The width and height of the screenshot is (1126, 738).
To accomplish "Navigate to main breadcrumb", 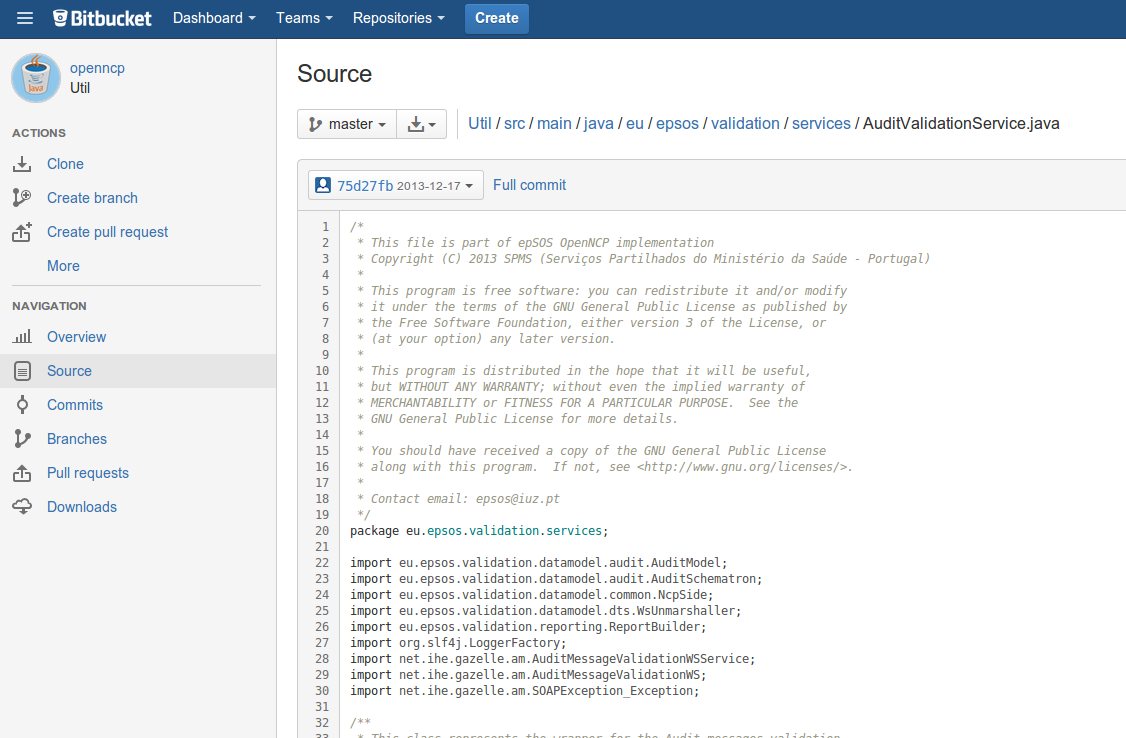I will coord(554,123).
